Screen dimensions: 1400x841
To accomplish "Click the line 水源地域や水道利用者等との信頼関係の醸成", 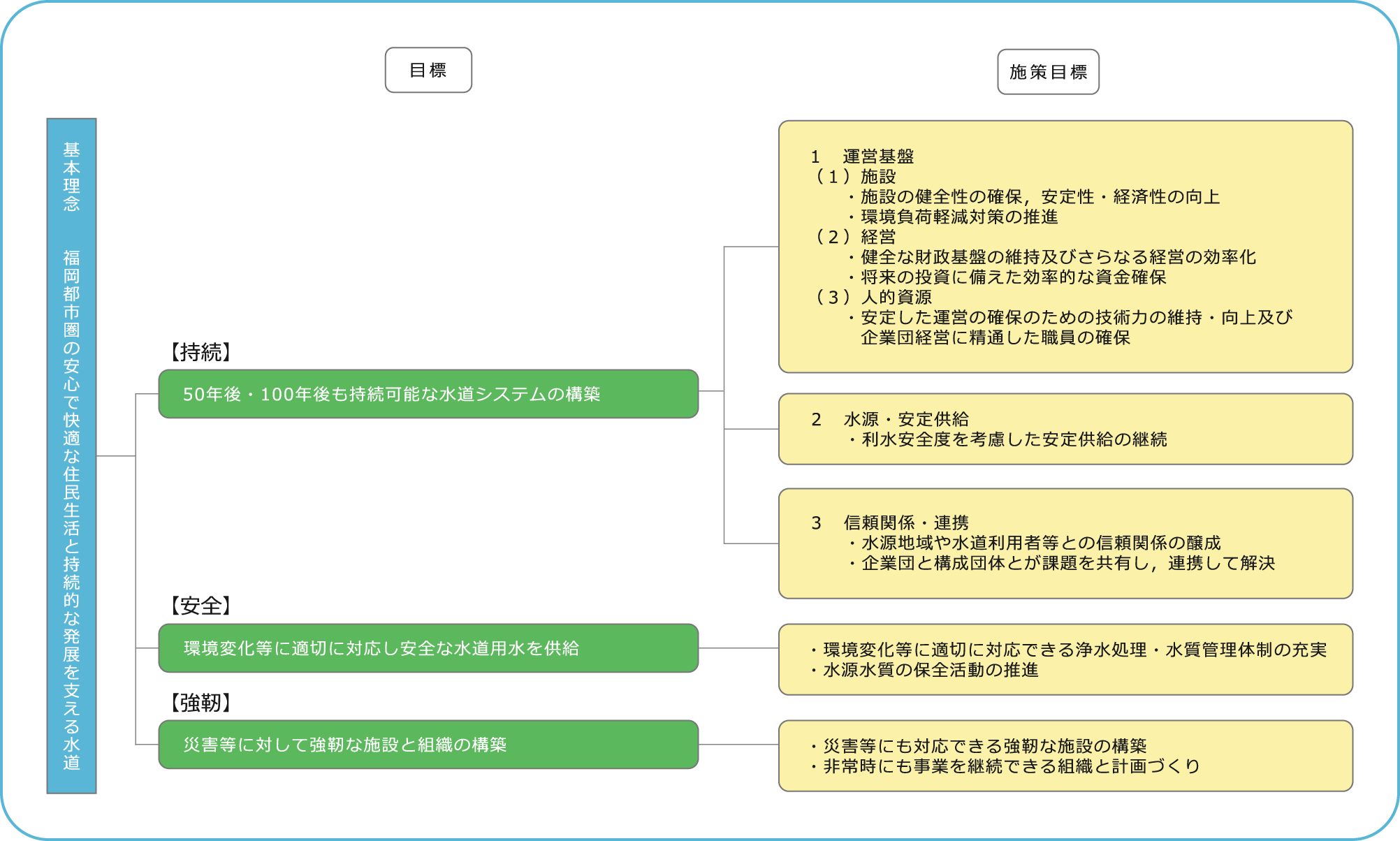I will 1034,543.
